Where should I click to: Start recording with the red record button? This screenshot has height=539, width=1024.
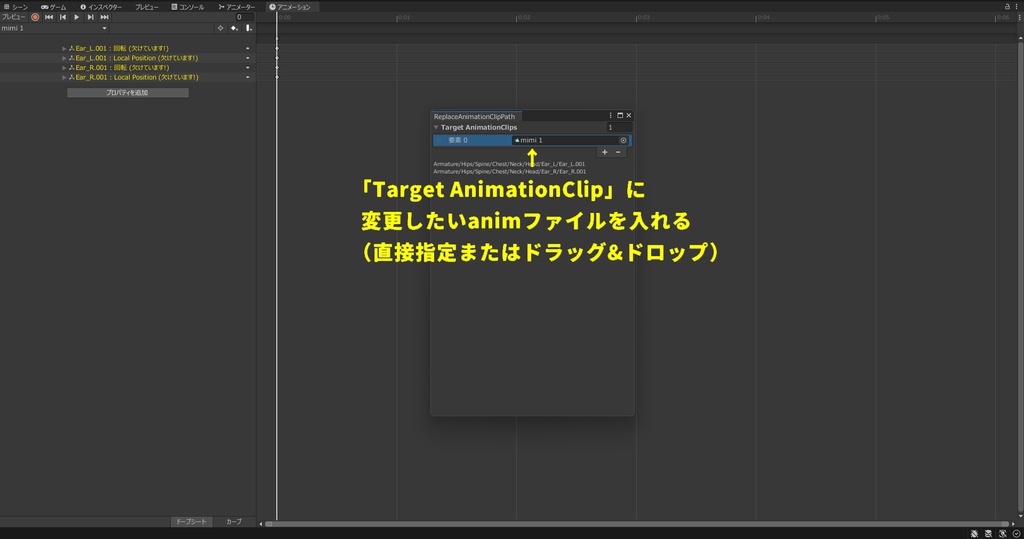35,17
